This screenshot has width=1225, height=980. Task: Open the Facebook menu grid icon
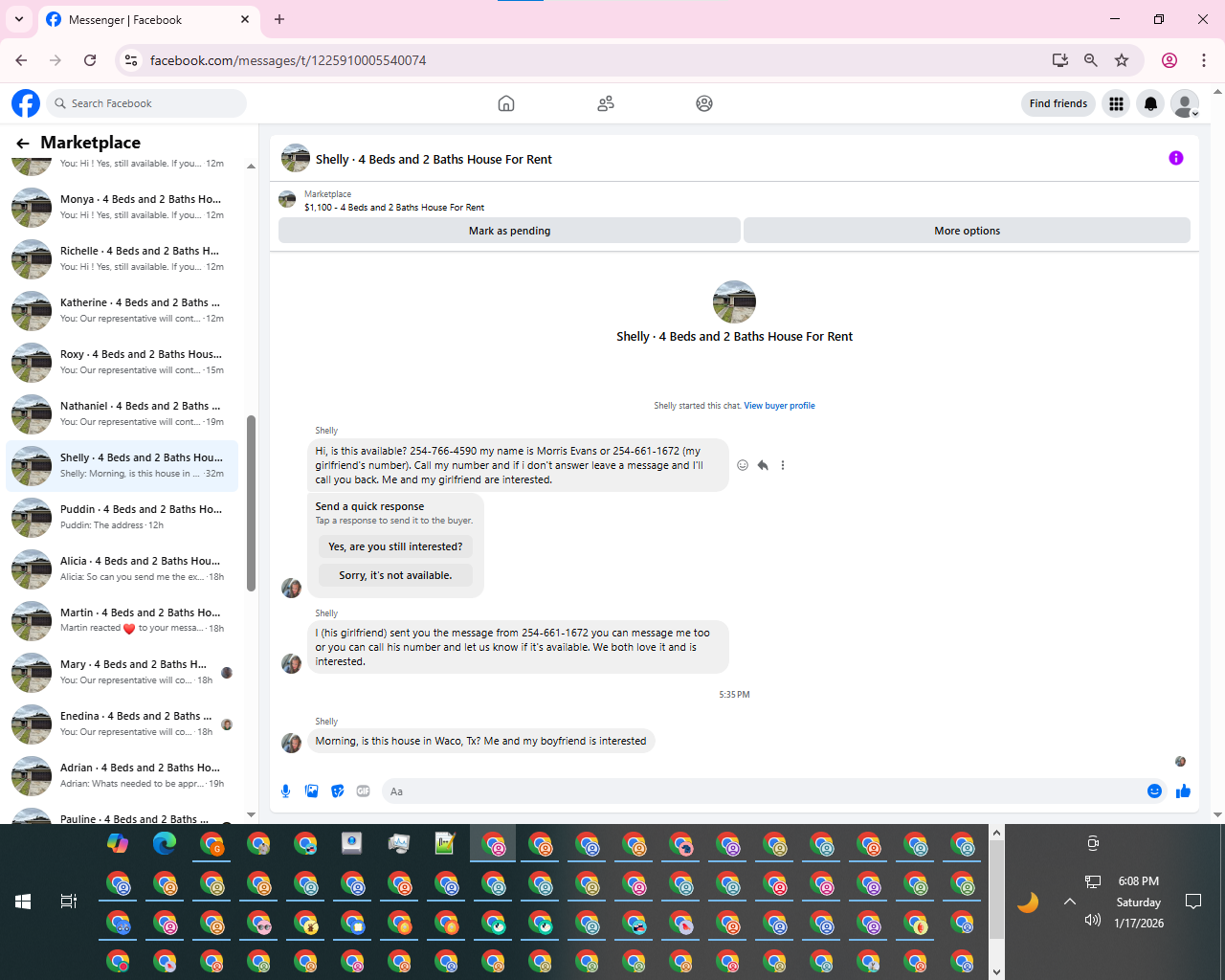tap(1116, 103)
